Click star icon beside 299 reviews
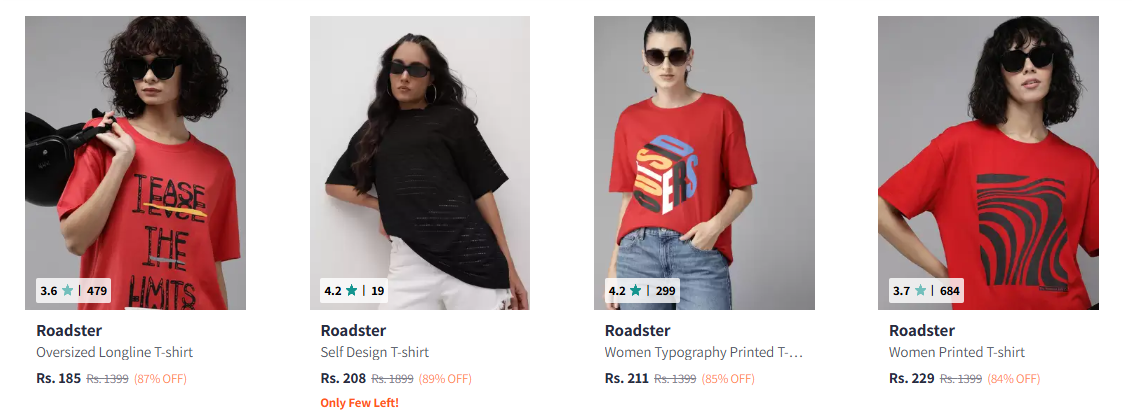 click(x=635, y=291)
